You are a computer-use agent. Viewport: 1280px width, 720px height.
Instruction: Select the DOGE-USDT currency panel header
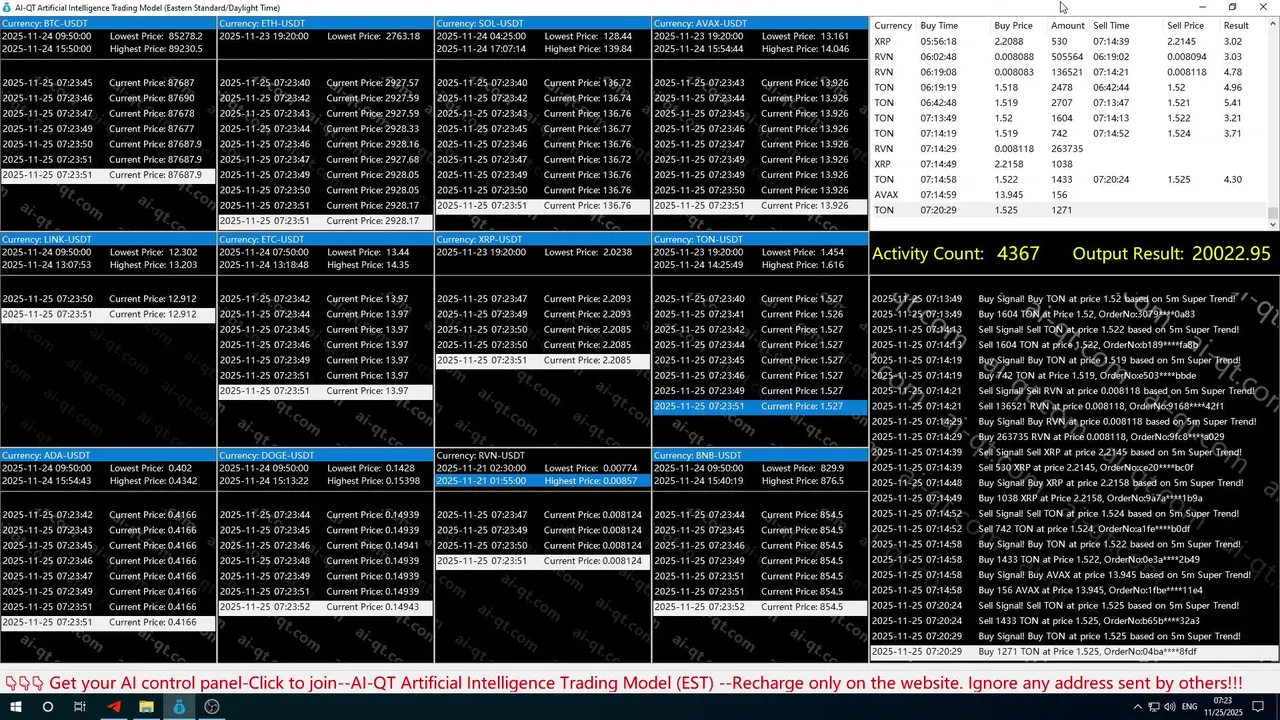coord(325,455)
